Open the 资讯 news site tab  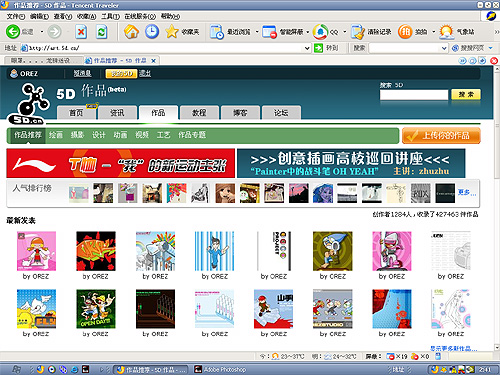117,113
